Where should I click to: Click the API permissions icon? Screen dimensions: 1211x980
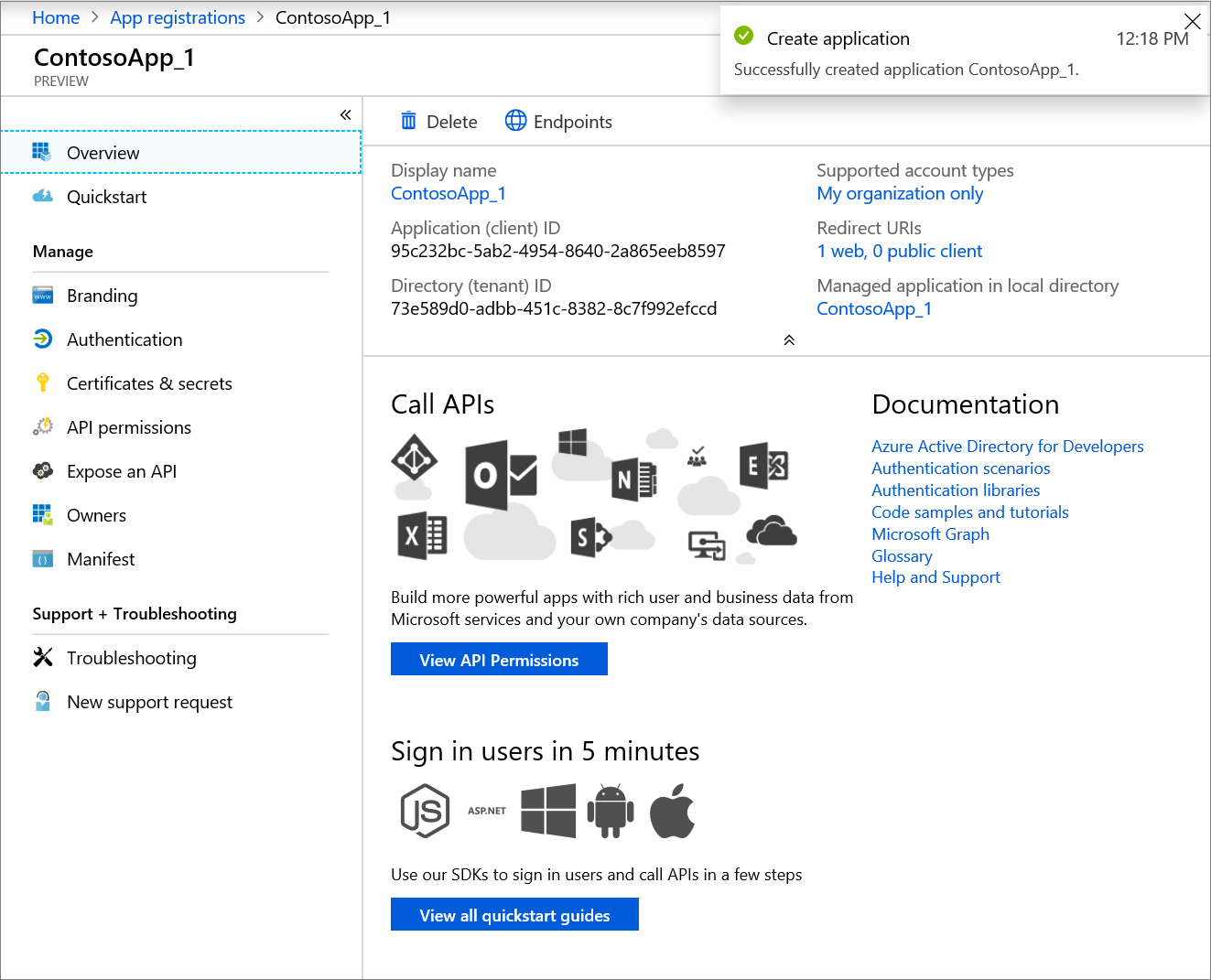point(42,426)
